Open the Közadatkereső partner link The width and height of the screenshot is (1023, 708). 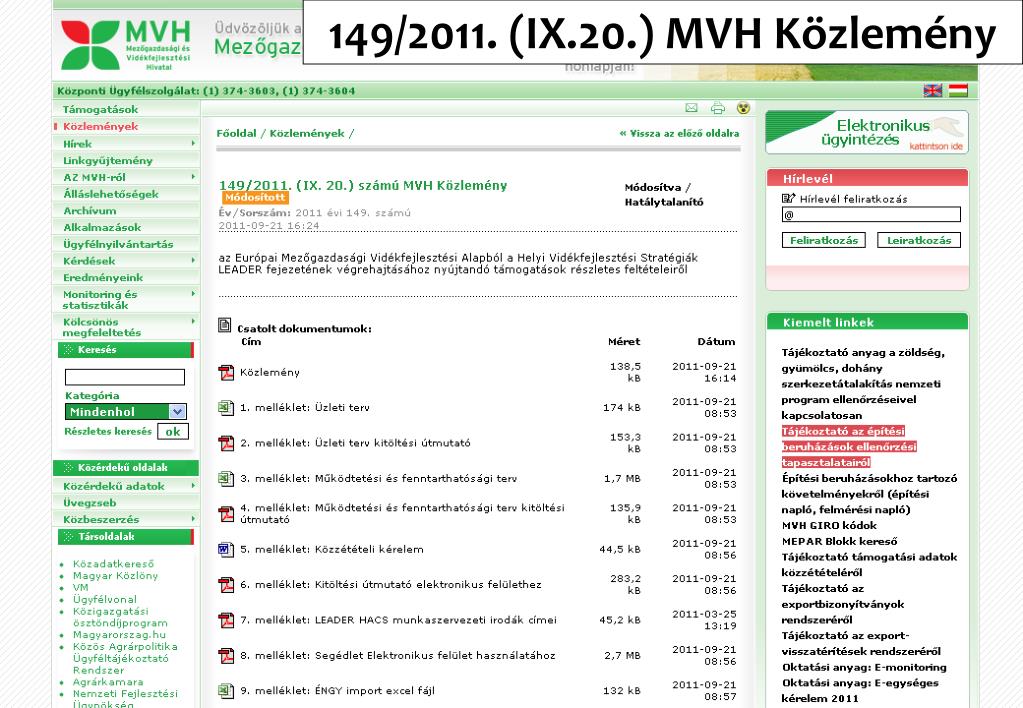[x=114, y=564]
